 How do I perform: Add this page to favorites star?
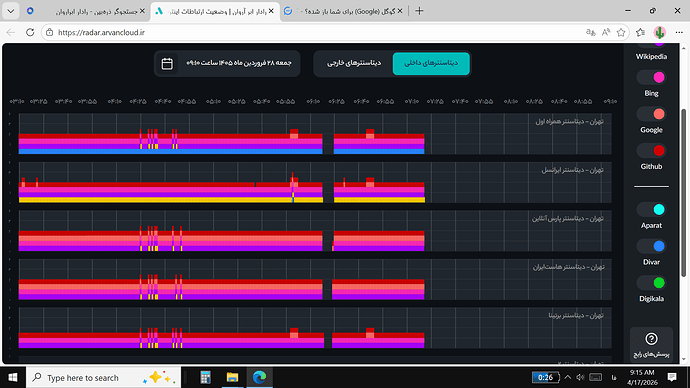(621, 32)
